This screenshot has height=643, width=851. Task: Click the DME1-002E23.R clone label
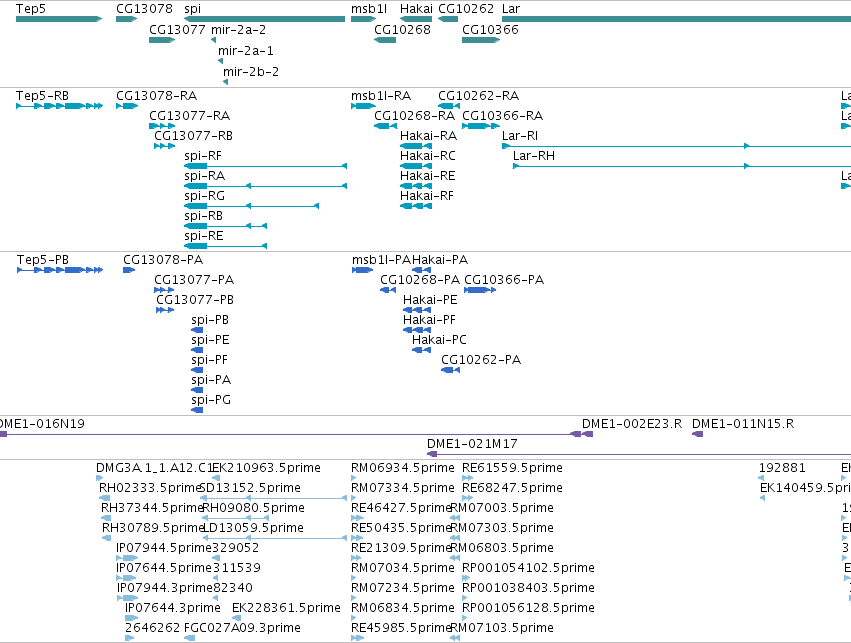(632, 424)
